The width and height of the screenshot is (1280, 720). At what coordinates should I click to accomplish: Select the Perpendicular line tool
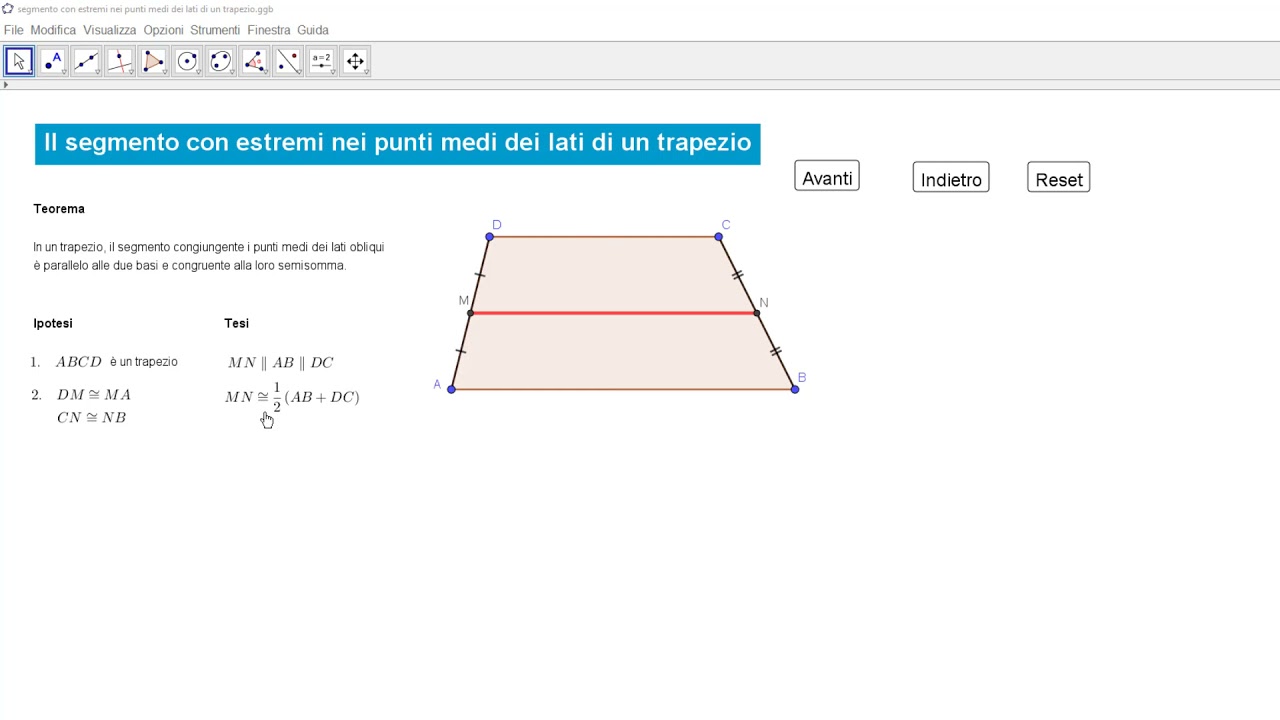(120, 61)
